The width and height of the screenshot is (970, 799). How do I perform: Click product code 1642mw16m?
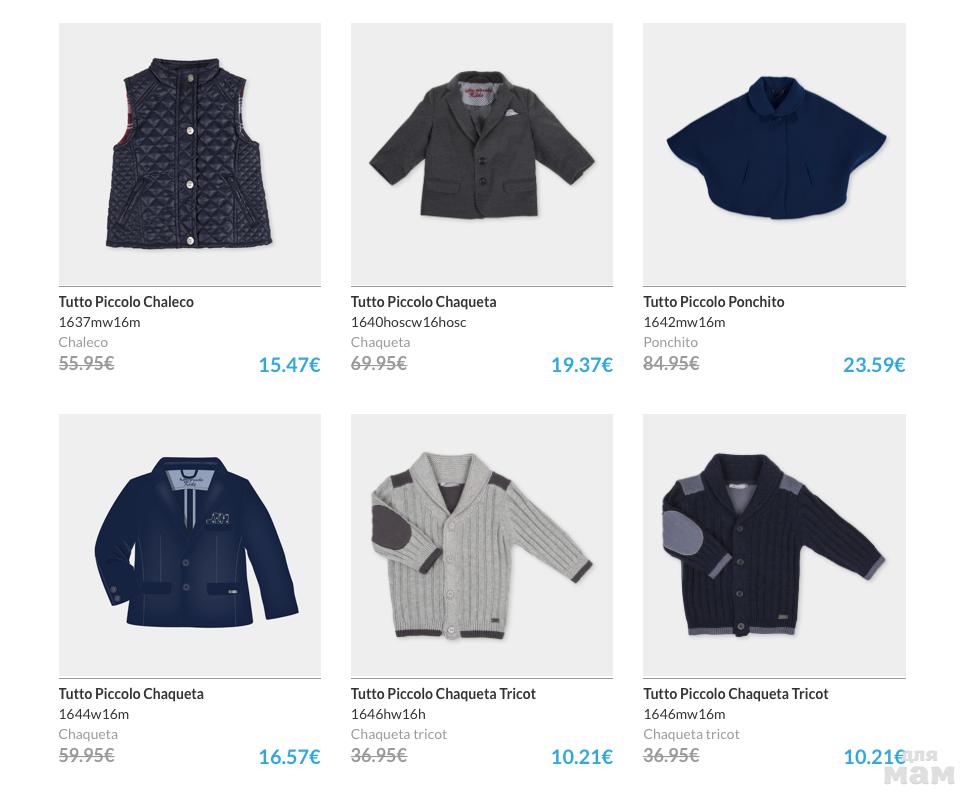coord(684,322)
